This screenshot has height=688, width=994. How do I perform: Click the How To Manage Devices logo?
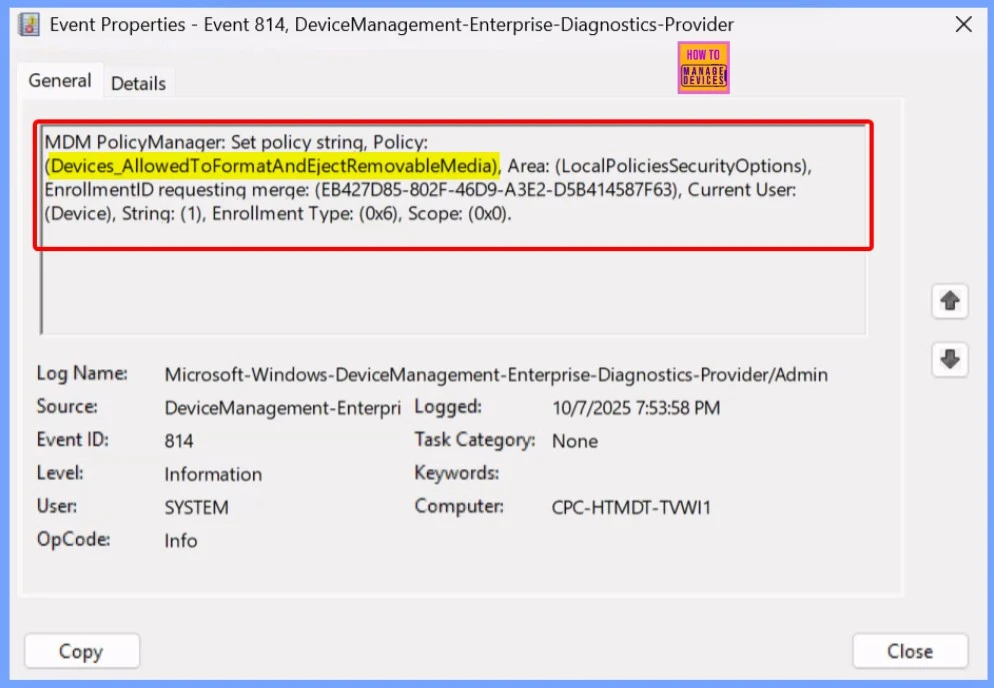pos(703,68)
